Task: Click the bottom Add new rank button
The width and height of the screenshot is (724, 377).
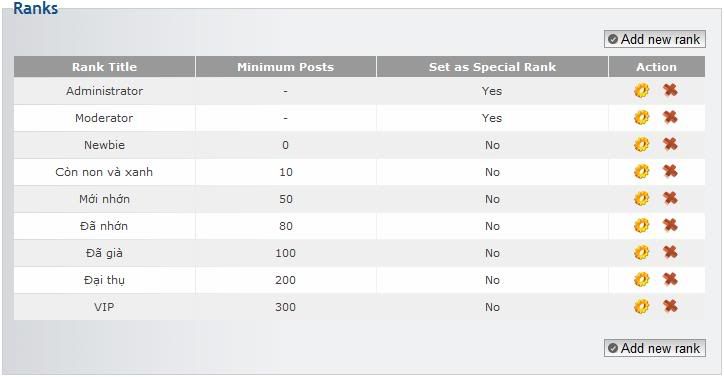Action: 655,348
